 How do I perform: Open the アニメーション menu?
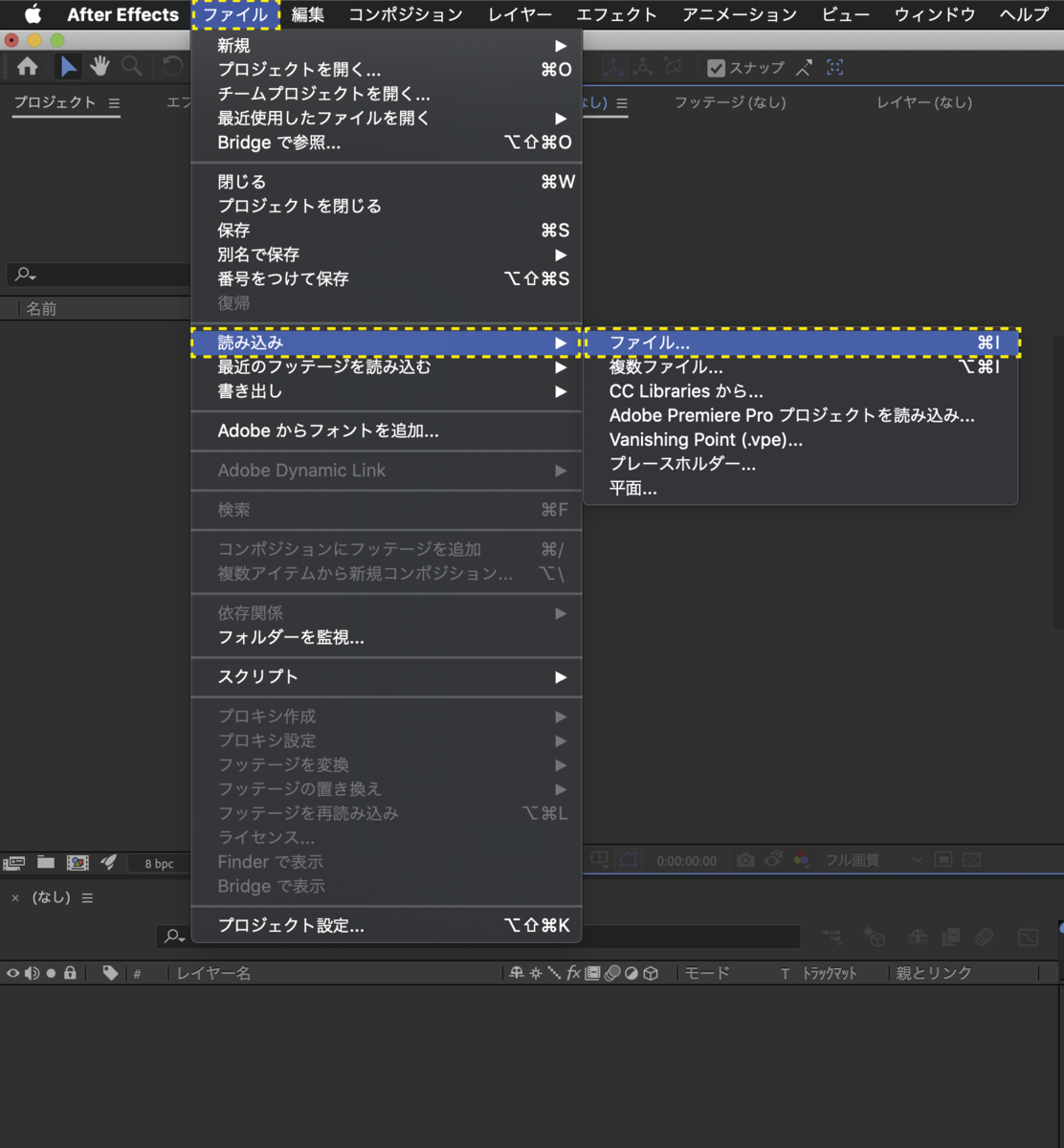[739, 14]
